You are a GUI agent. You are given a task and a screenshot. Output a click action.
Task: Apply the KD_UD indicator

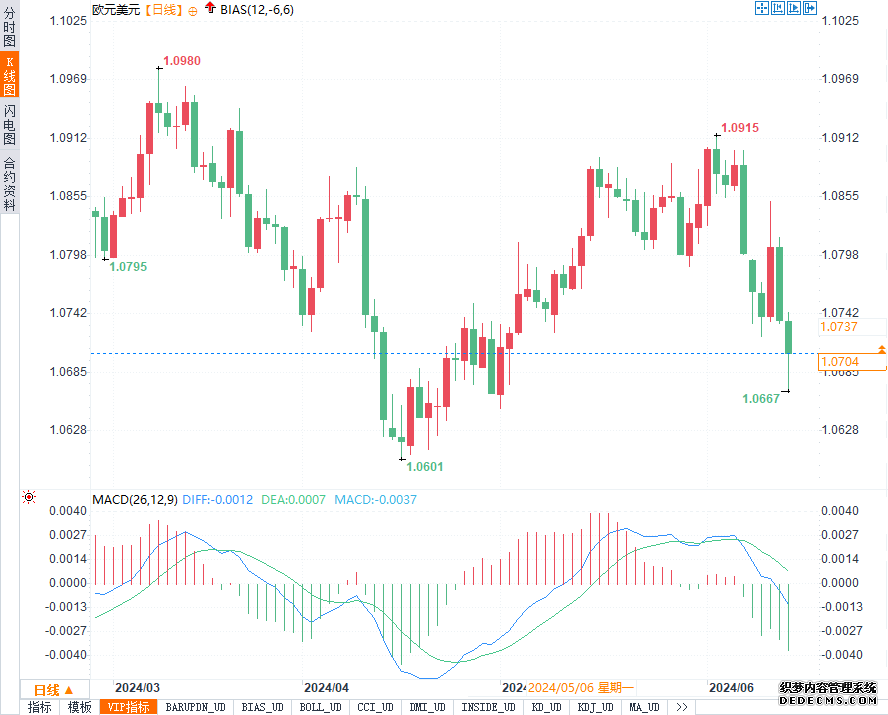[547, 707]
